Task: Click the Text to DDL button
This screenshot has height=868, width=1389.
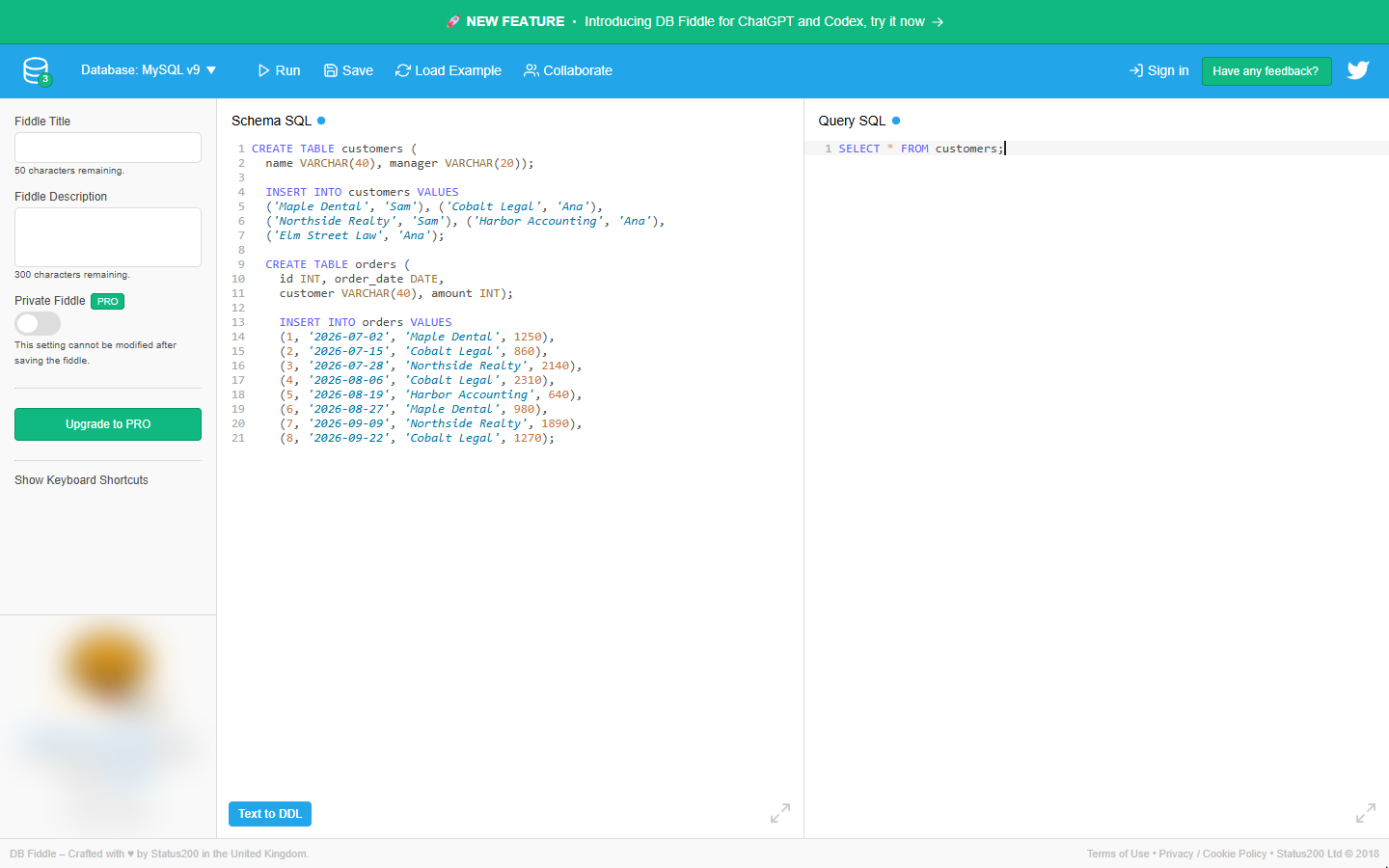Action: click(x=270, y=814)
